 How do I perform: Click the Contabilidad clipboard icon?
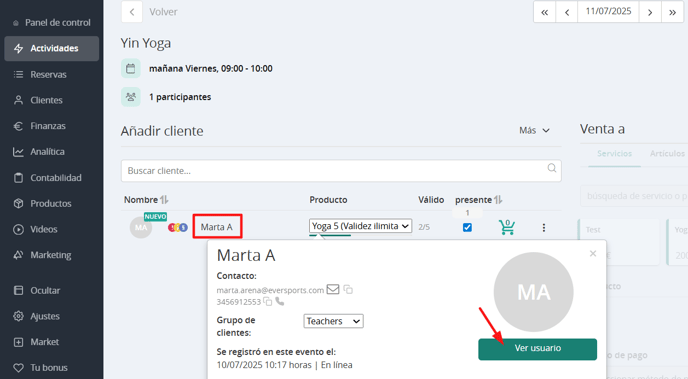pyautogui.click(x=18, y=178)
